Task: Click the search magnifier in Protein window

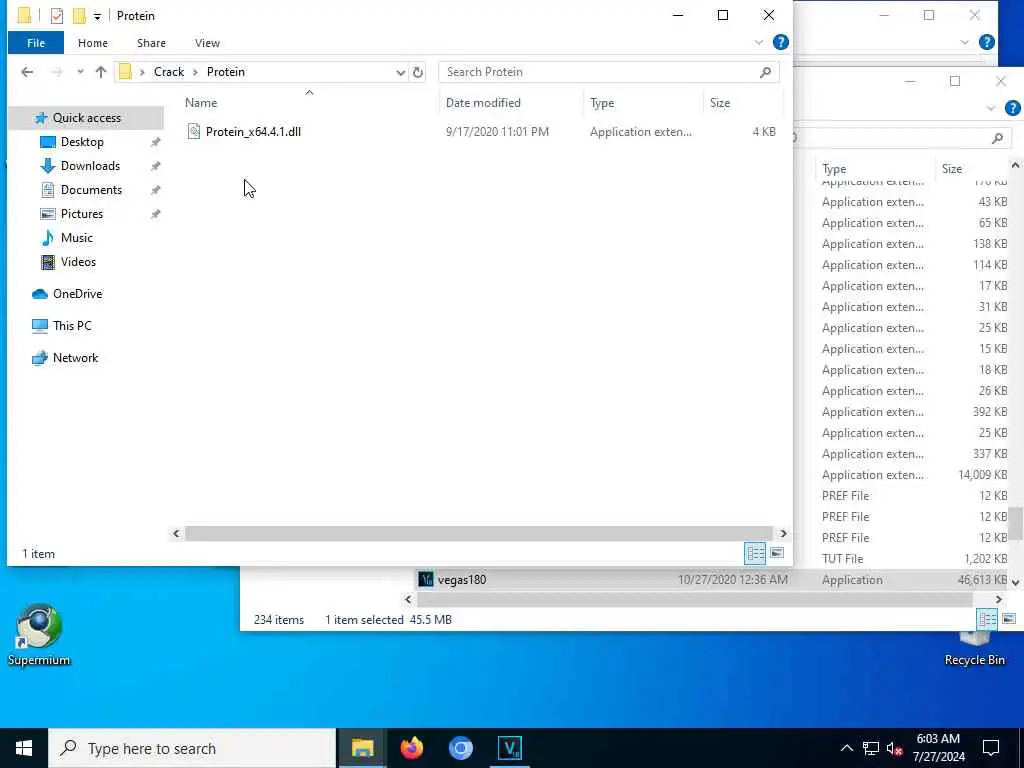Action: point(765,72)
